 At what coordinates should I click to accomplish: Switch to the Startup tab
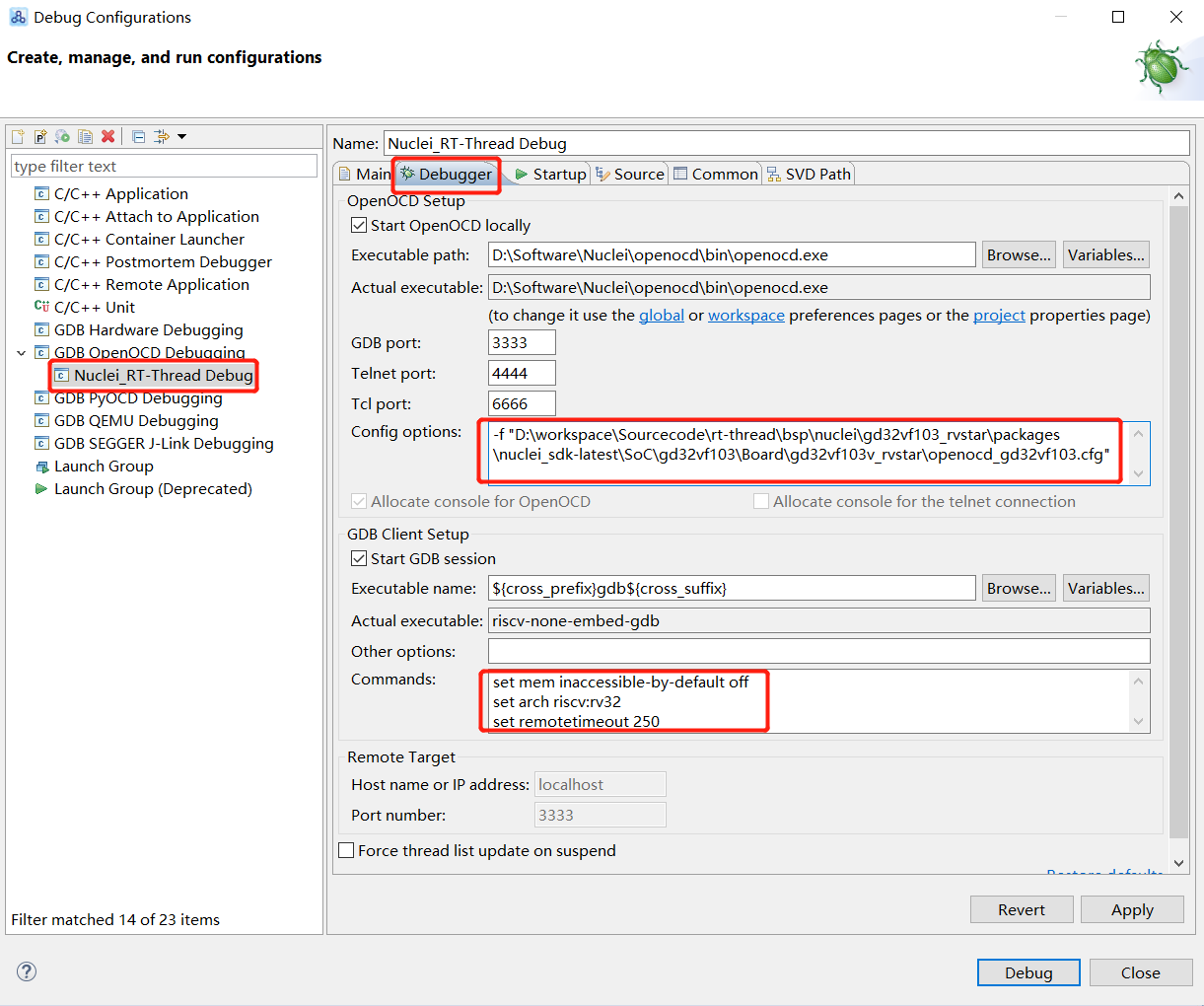pyautogui.click(x=550, y=175)
